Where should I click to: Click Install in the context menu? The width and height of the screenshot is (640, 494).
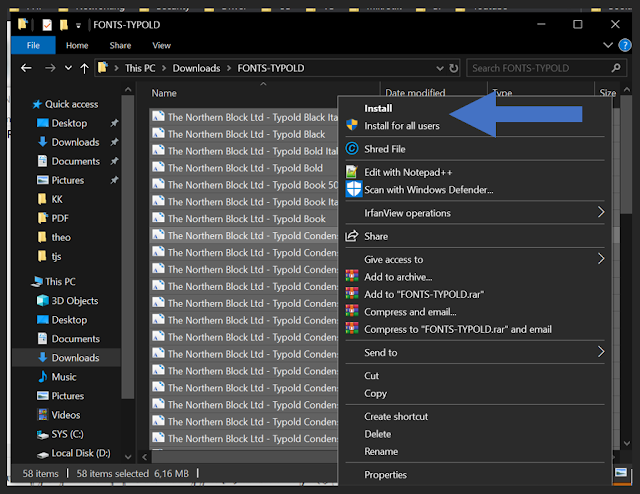click(378, 108)
